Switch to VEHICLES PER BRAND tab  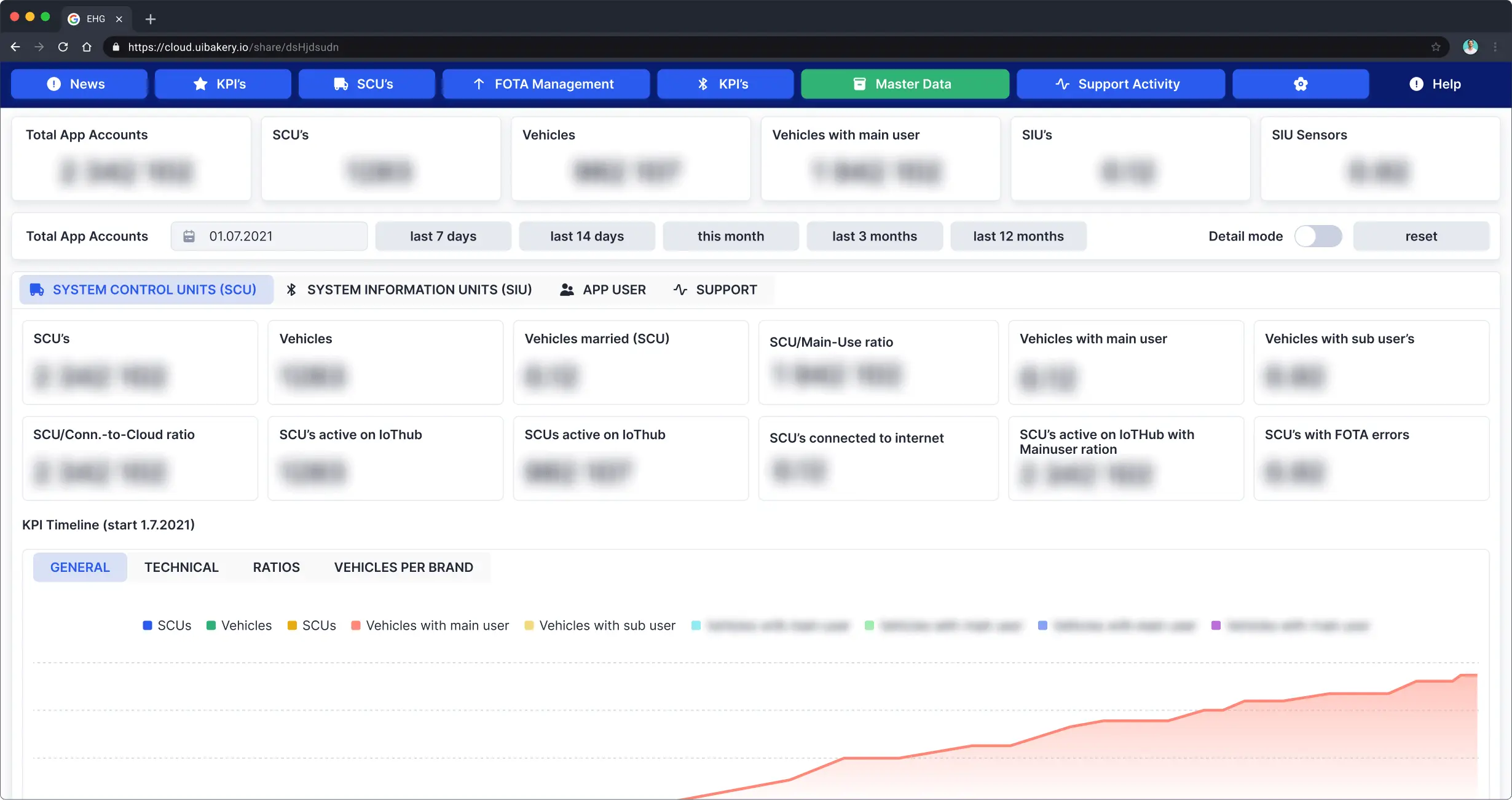coord(404,567)
